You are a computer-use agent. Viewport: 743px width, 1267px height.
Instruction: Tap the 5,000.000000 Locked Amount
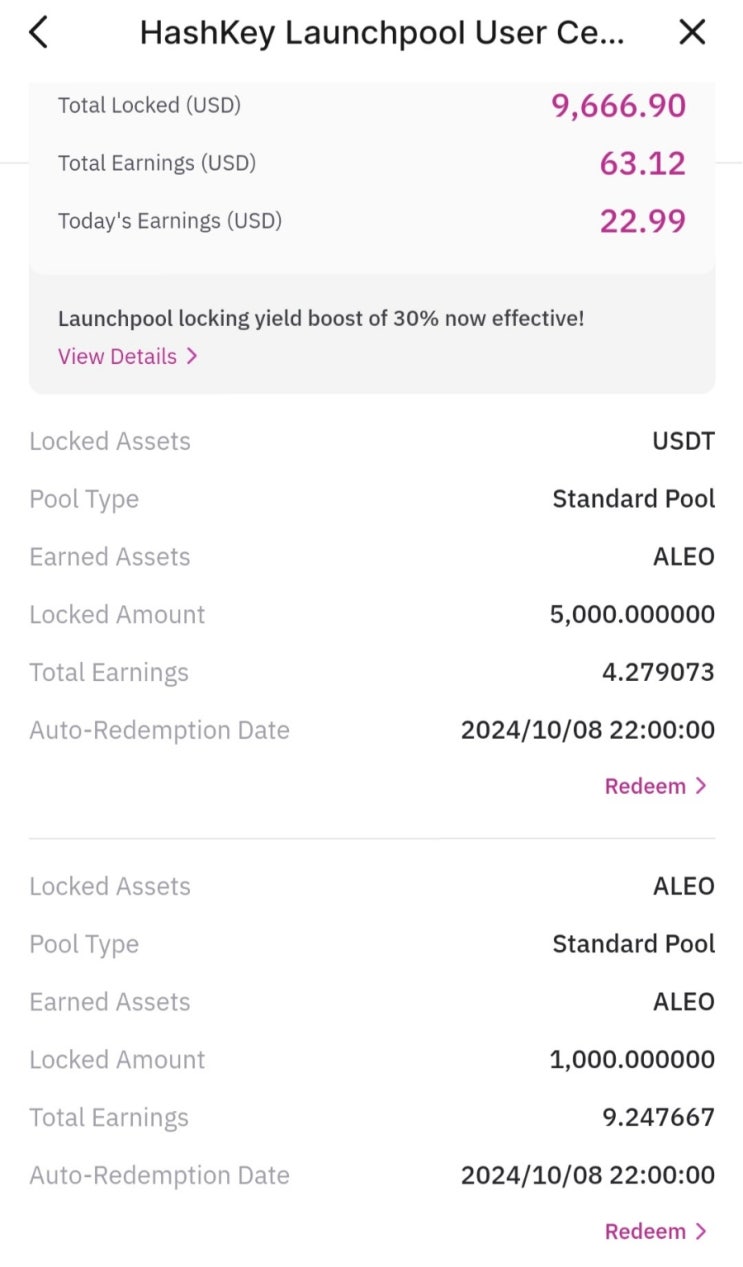click(632, 614)
